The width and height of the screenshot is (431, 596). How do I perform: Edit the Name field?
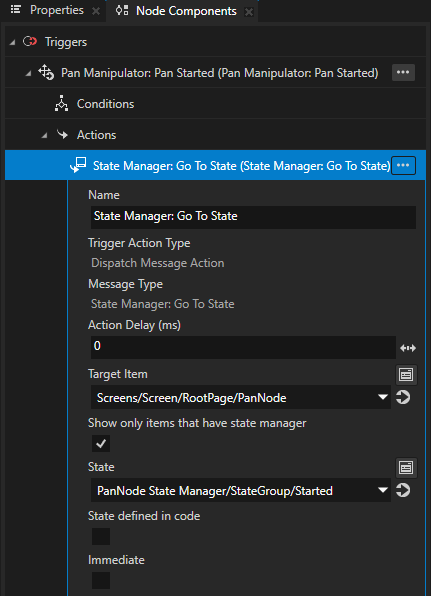point(253,217)
